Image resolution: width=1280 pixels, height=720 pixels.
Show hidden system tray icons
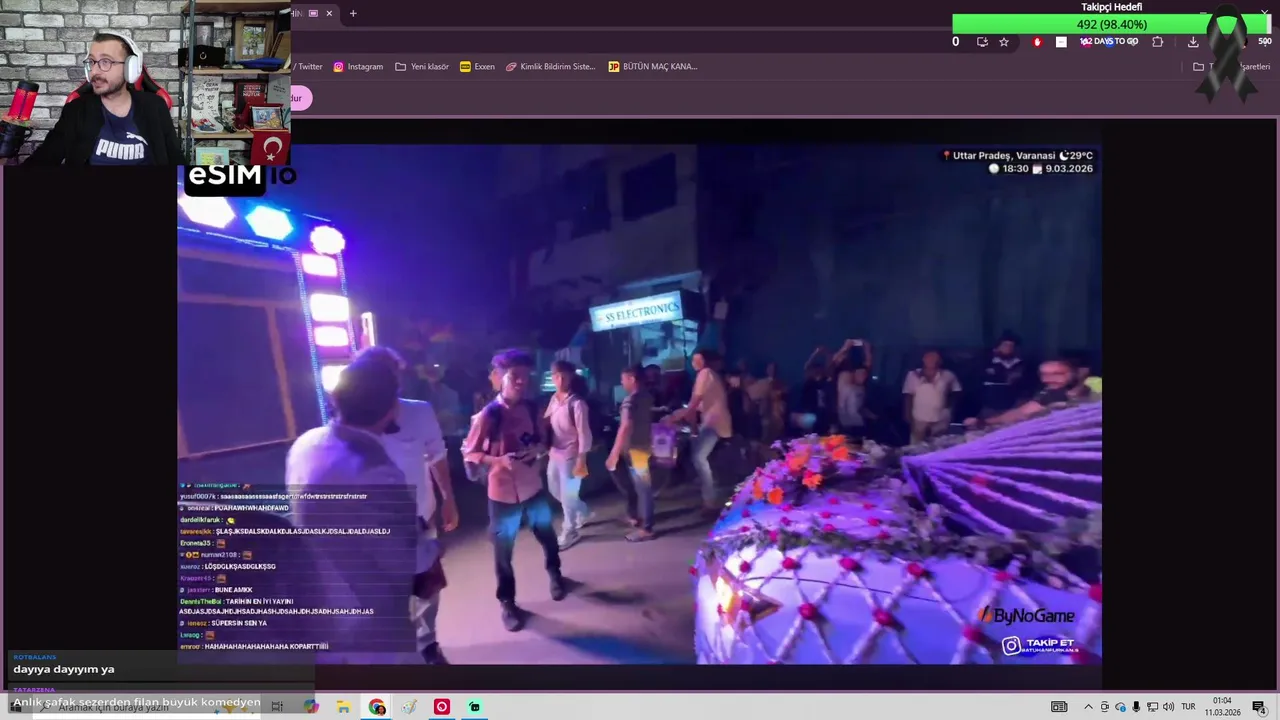[1088, 707]
